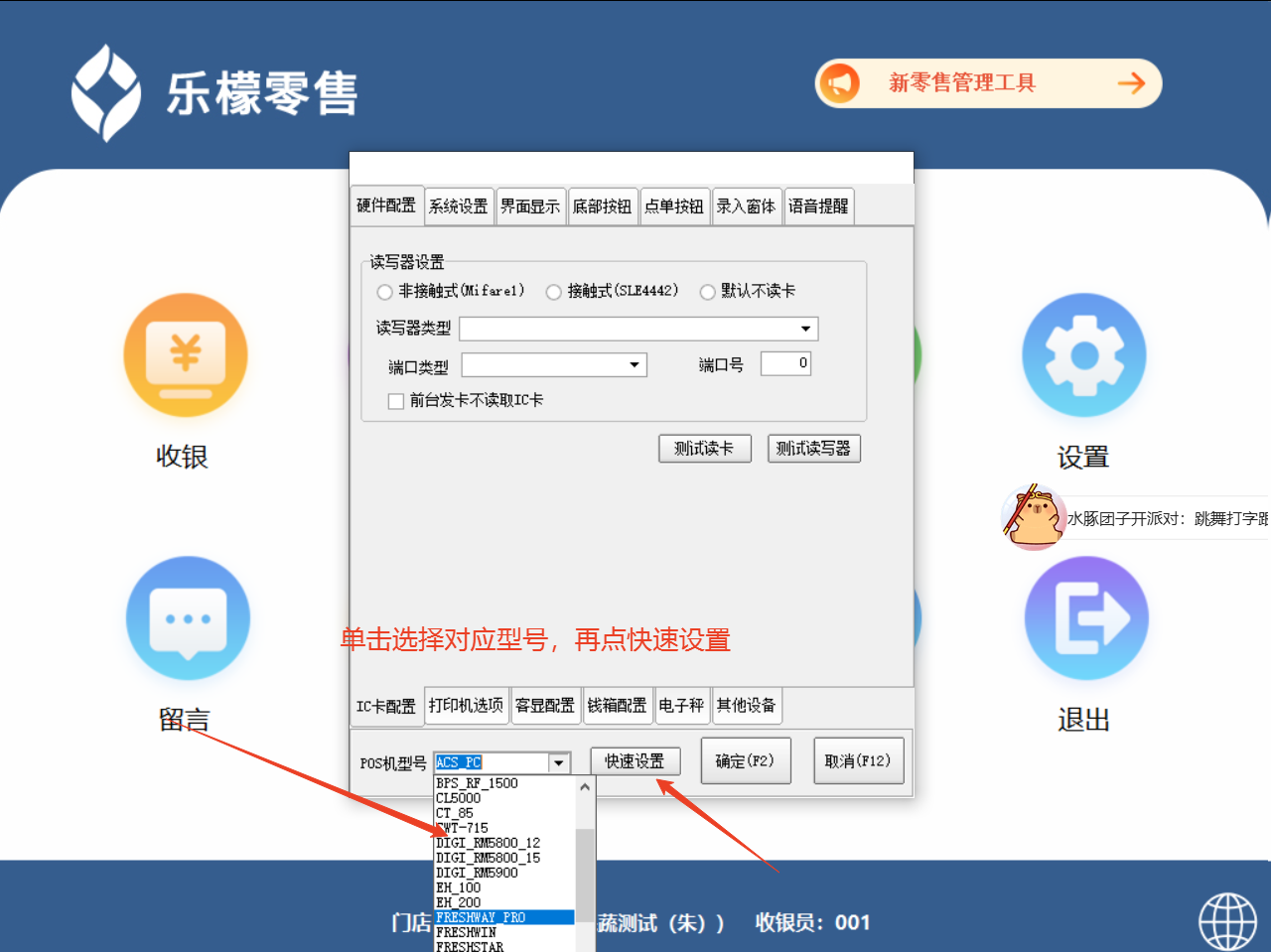Viewport: 1271px width, 952px height.
Task: Open the 设置 gear icon
Action: pos(1084,354)
